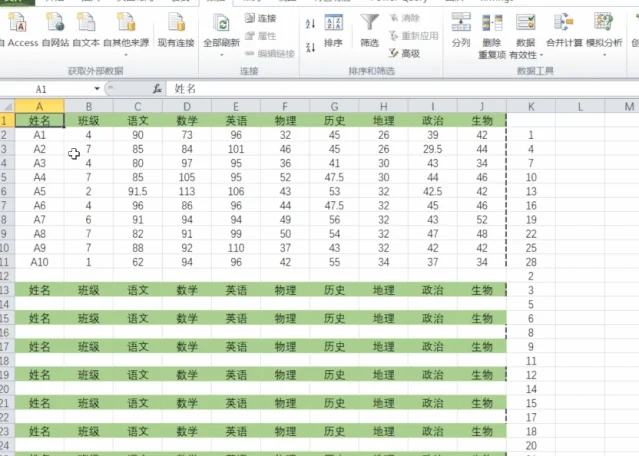The height and width of the screenshot is (456, 639).
Task: Expand the 全部刷新 dropdown arrow
Action: pyautogui.click(x=222, y=55)
